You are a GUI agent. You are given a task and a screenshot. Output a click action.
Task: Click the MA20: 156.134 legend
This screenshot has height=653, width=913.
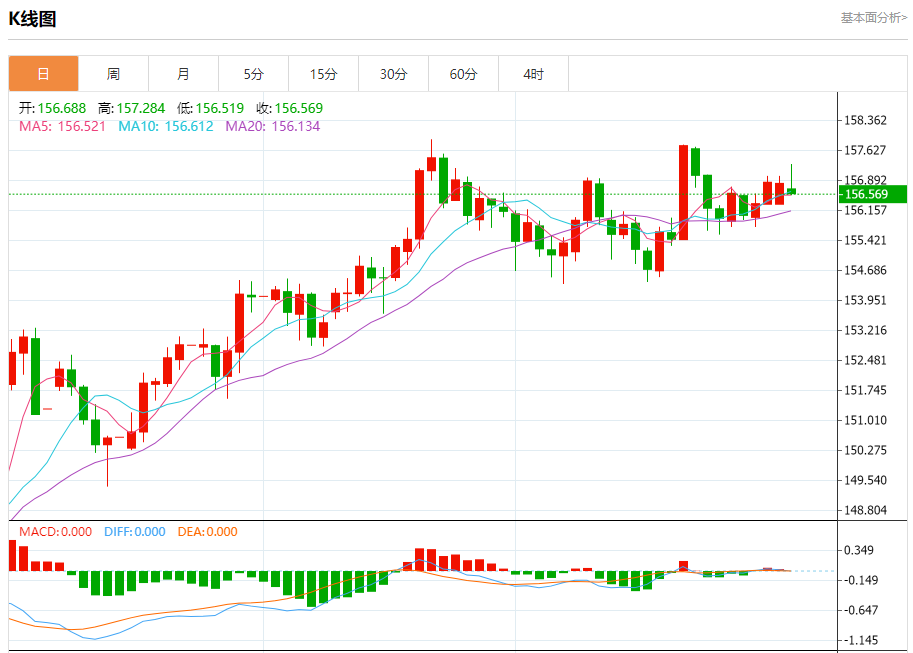[x=273, y=126]
